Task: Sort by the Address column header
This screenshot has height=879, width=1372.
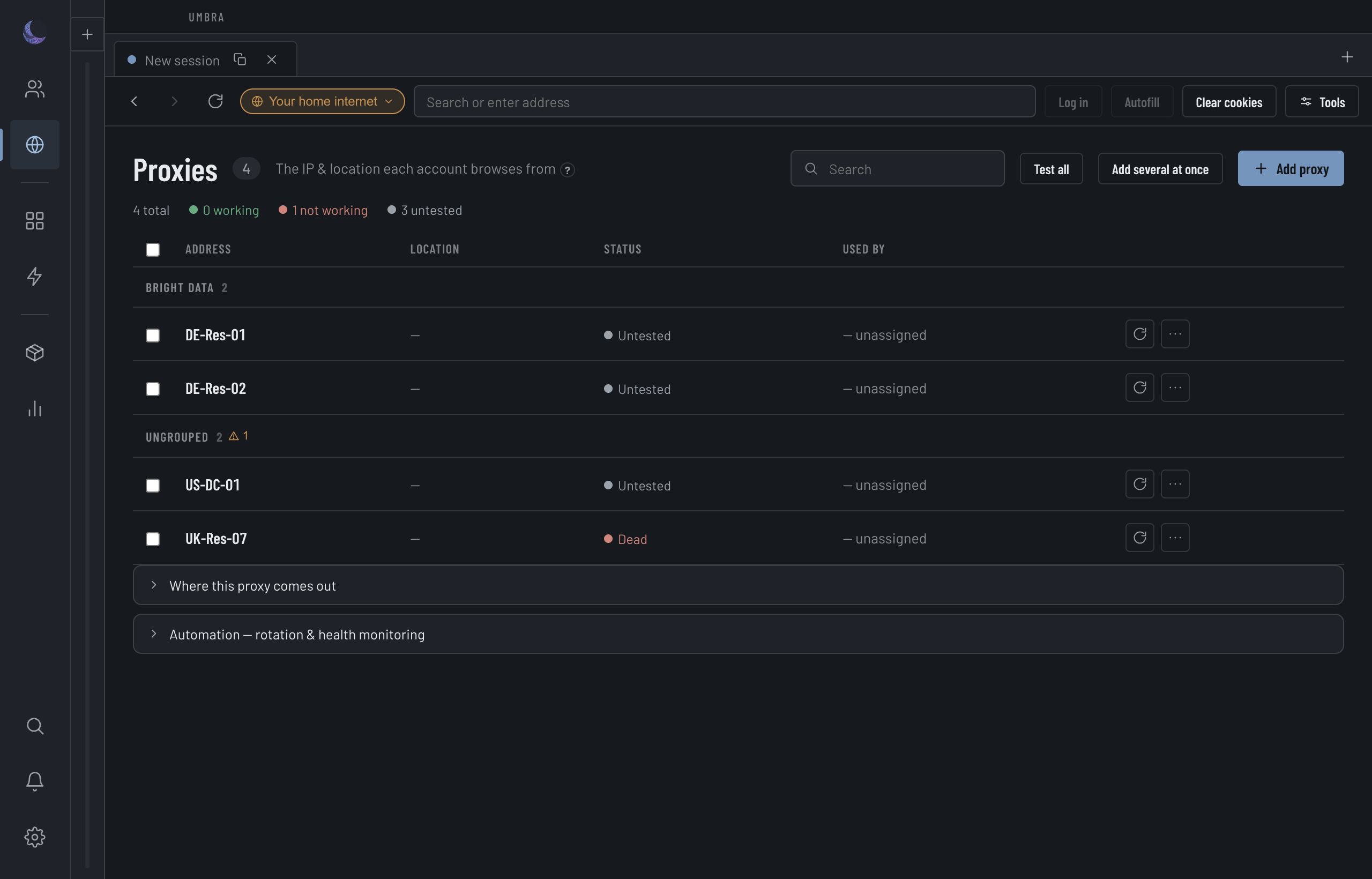Action: pos(208,249)
